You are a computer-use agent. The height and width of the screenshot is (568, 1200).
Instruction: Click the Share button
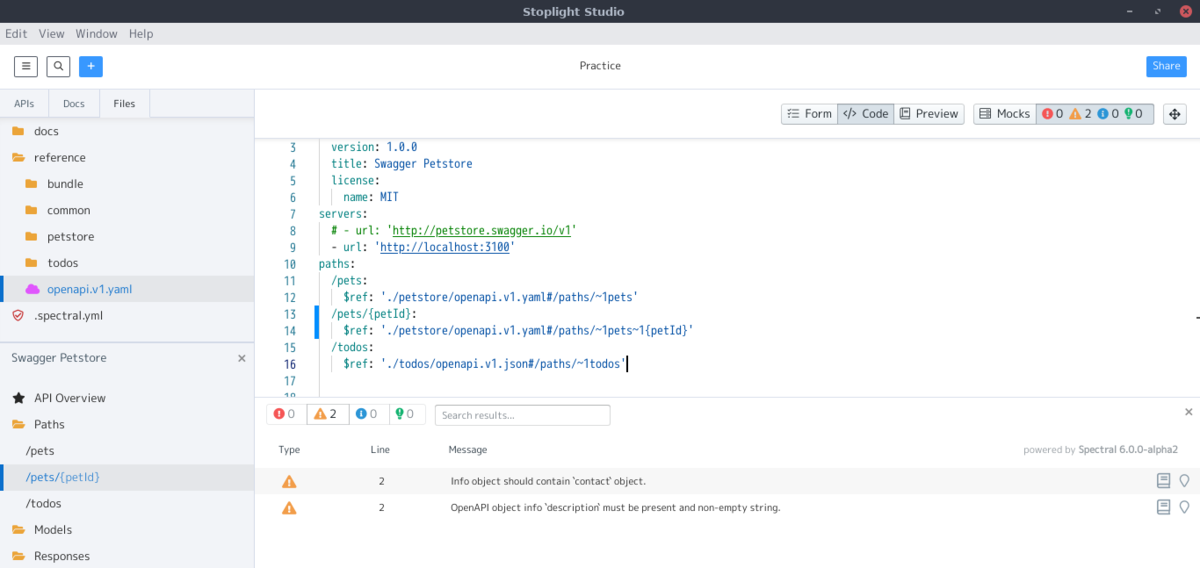coord(1166,66)
